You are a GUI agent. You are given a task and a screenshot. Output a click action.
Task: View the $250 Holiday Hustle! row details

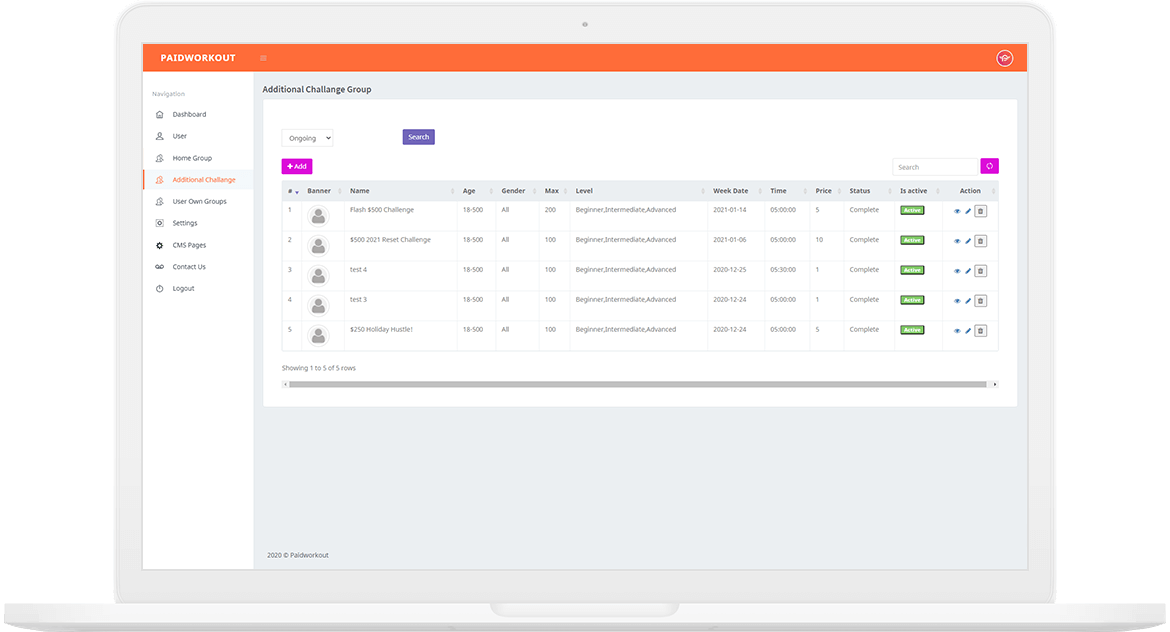(957, 331)
